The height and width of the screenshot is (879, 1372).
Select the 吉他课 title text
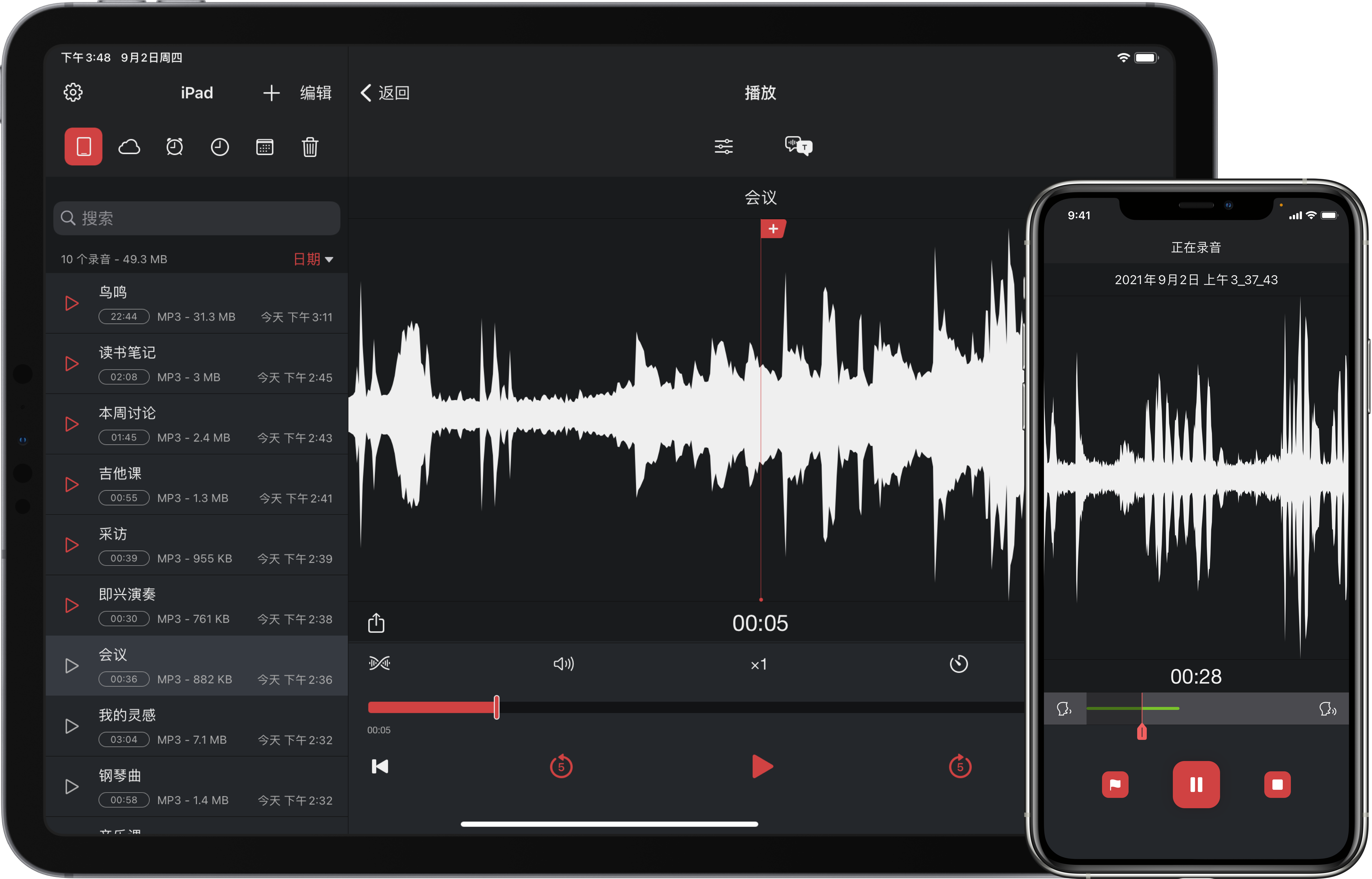(120, 474)
